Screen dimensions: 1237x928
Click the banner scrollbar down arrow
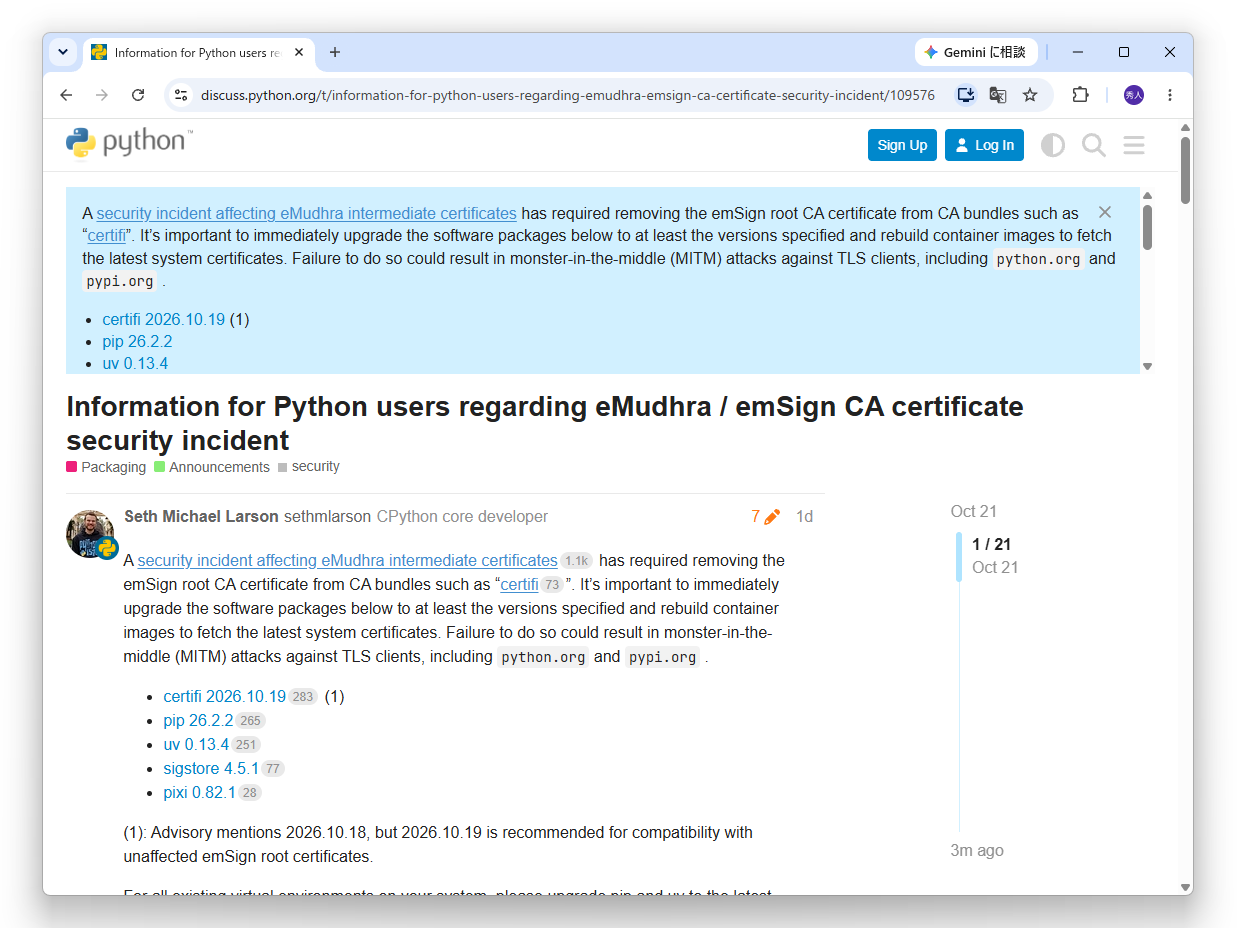(1147, 366)
